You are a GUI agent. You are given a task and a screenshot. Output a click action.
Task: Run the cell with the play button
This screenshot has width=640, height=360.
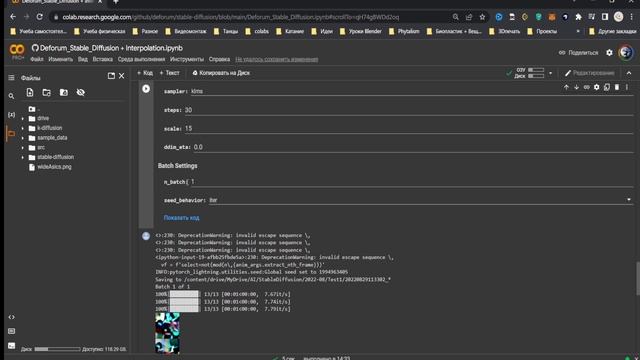(x=146, y=89)
